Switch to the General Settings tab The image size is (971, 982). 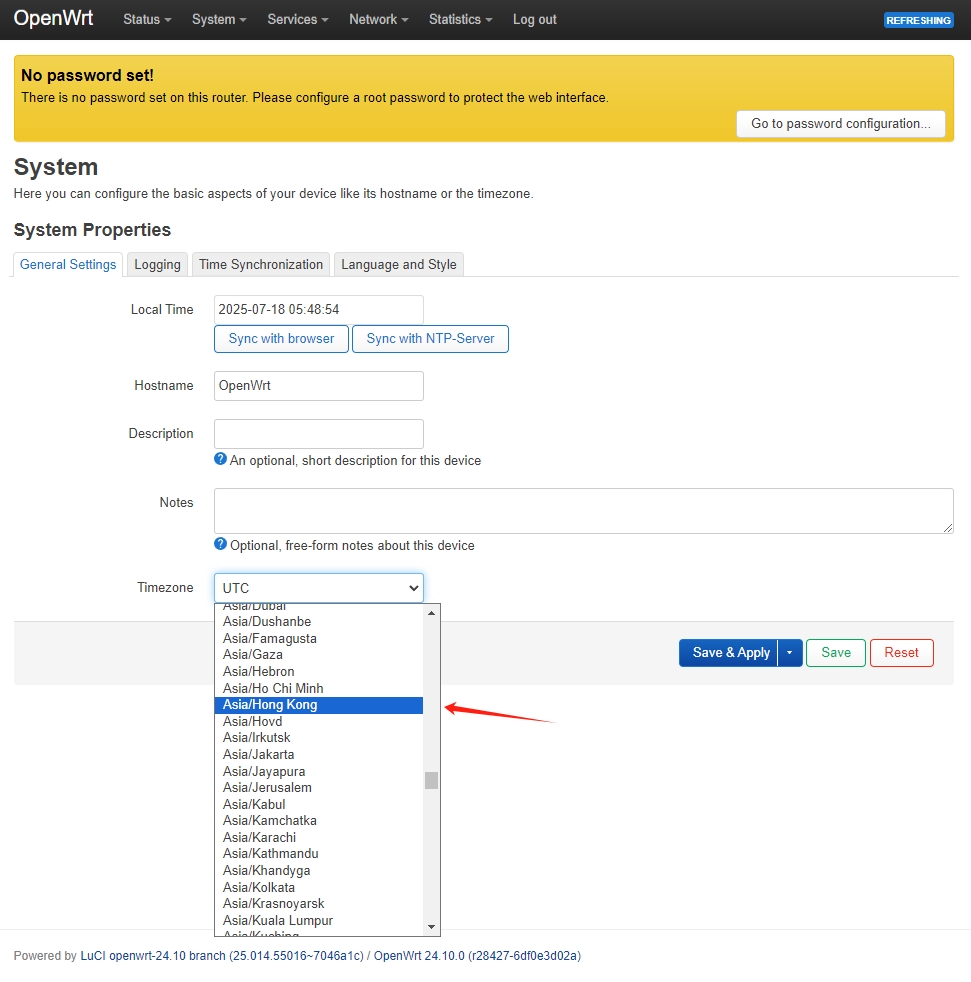(x=68, y=264)
